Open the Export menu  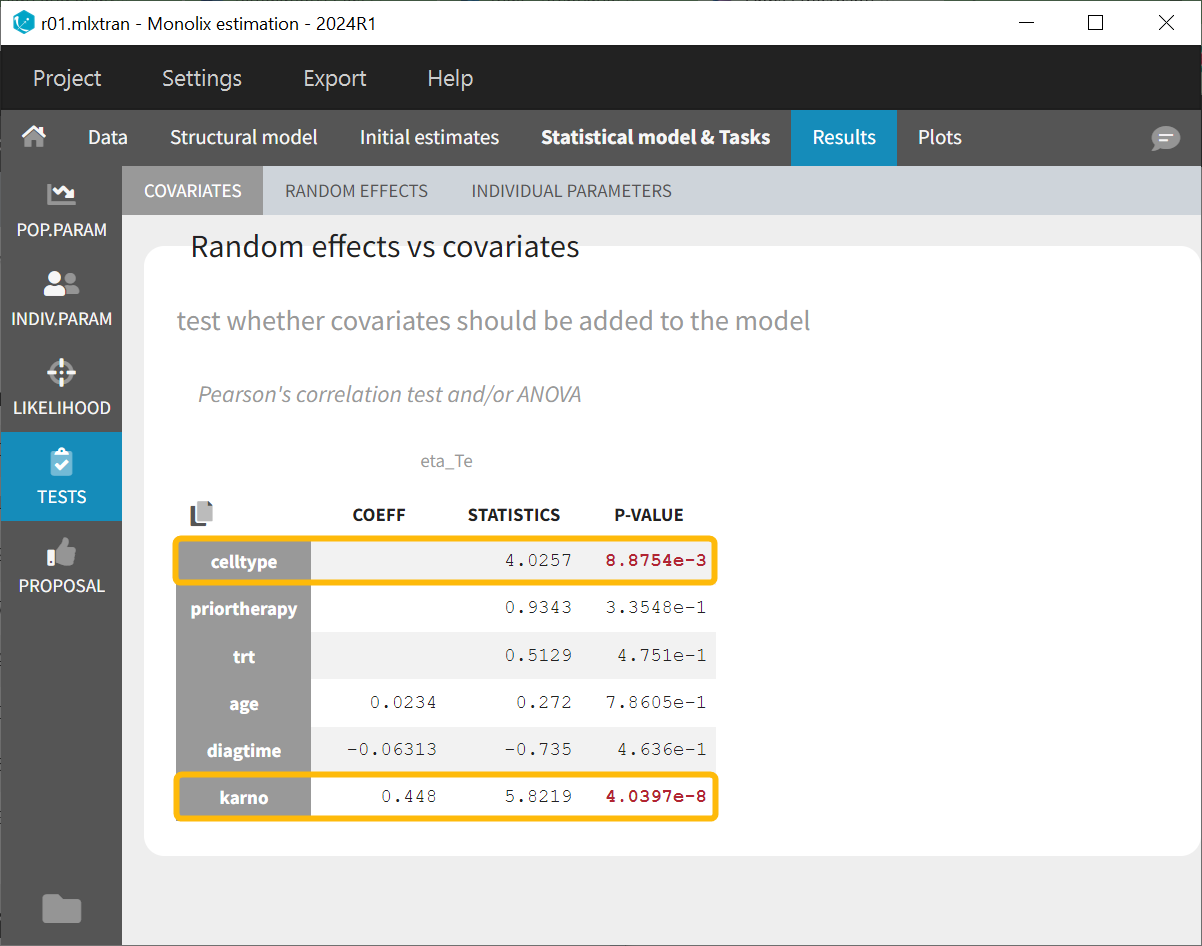point(335,78)
